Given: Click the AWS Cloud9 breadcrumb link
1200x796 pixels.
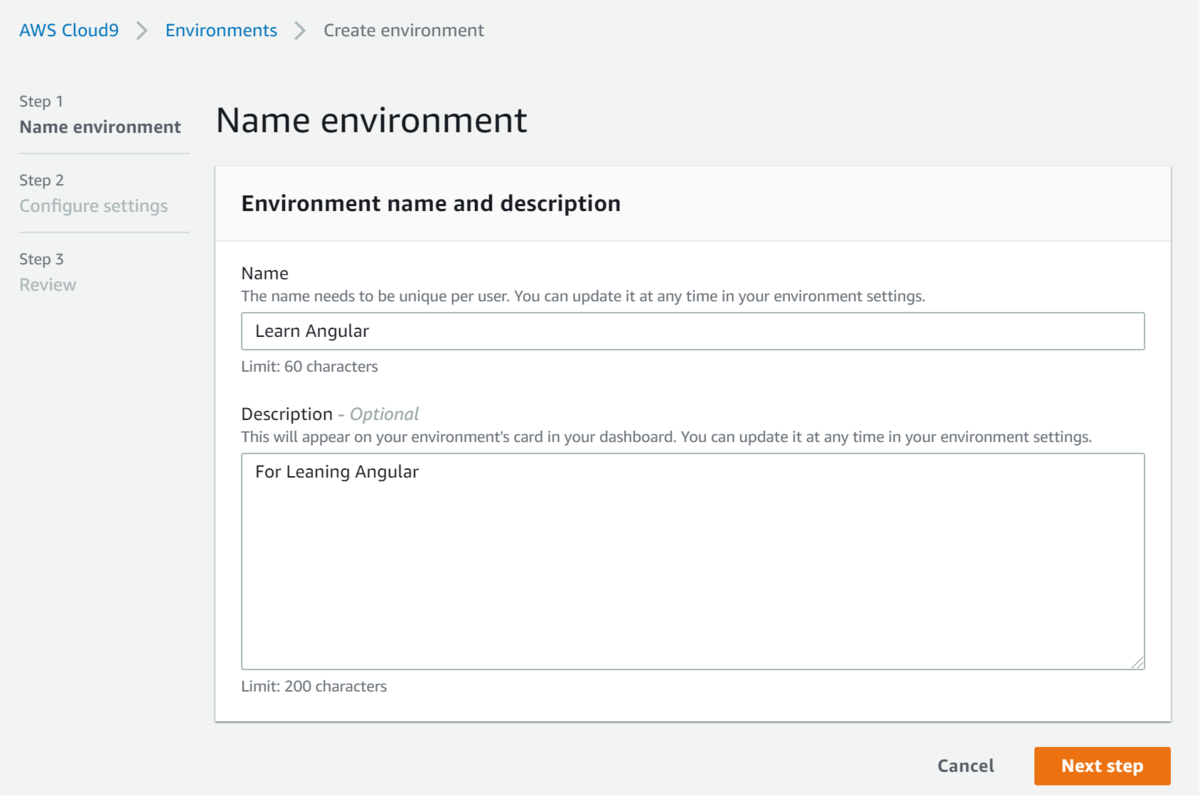Looking at the screenshot, I should pyautogui.click(x=69, y=30).
